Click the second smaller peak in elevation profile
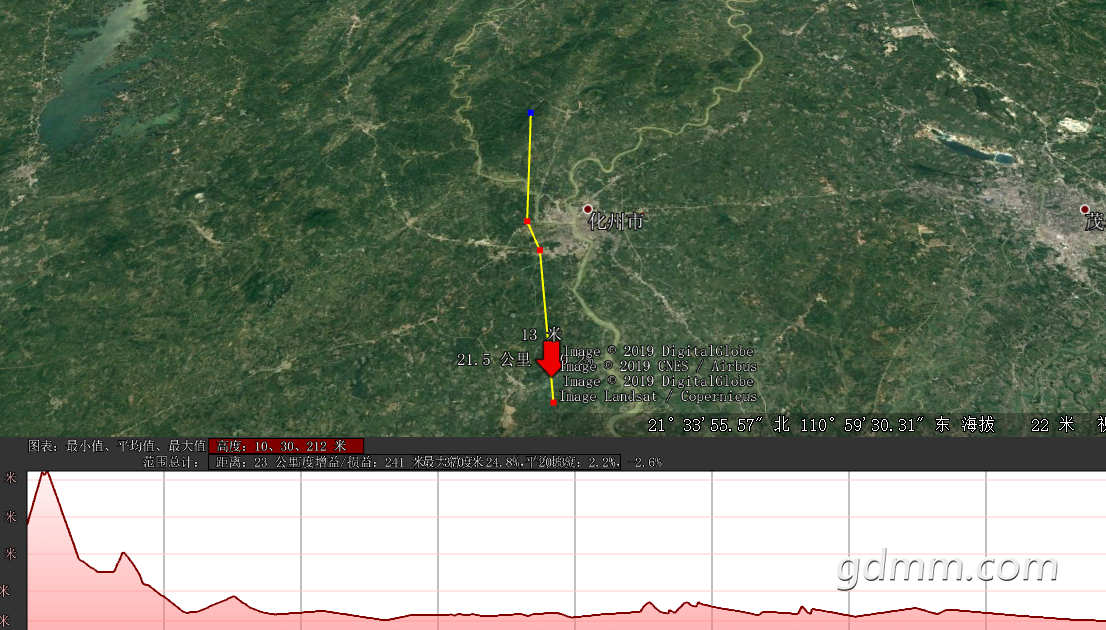 click(123, 553)
